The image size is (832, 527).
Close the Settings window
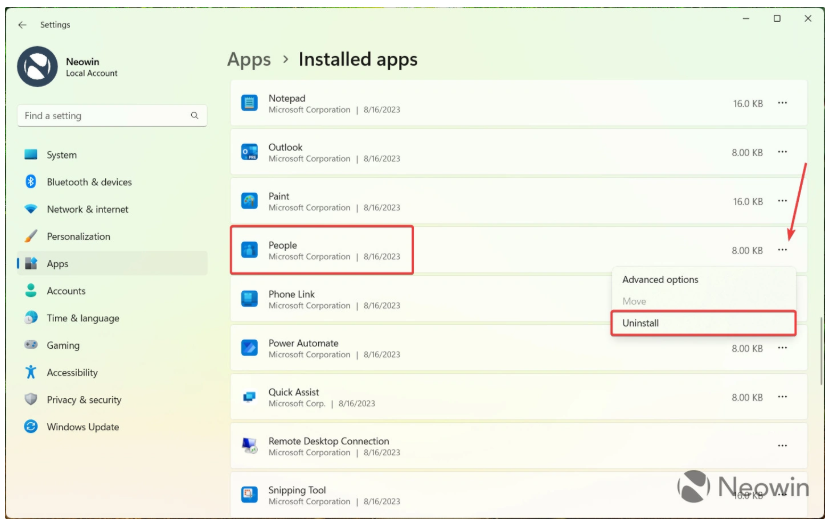coord(808,19)
